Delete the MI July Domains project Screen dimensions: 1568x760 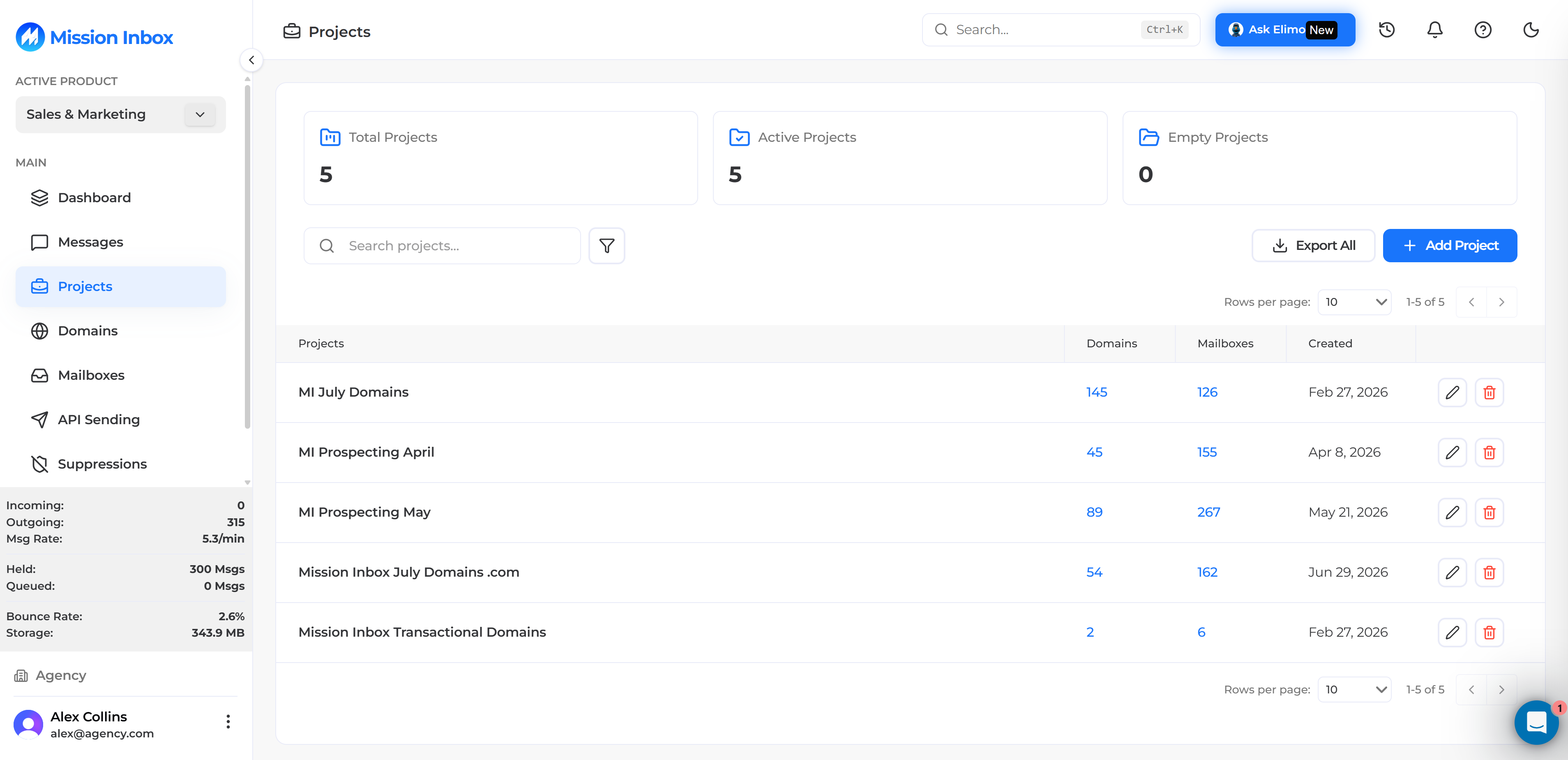point(1489,392)
